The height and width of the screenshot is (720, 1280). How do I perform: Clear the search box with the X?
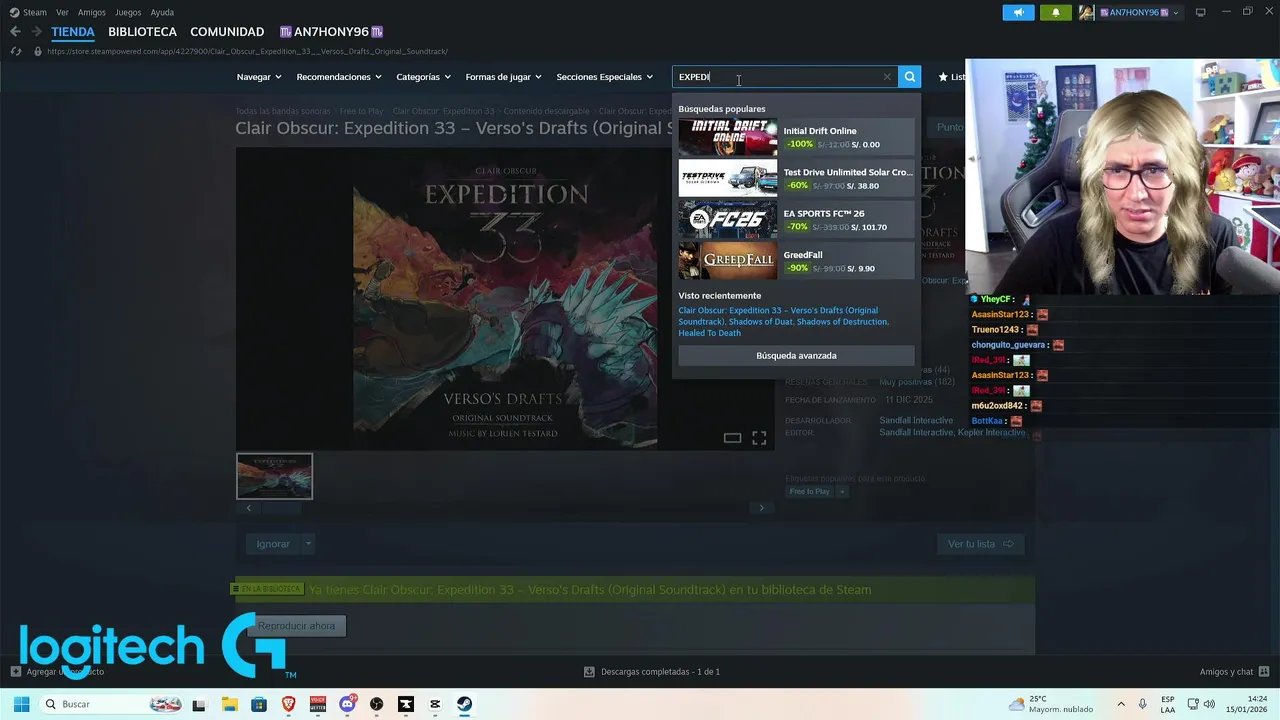pyautogui.click(x=887, y=77)
